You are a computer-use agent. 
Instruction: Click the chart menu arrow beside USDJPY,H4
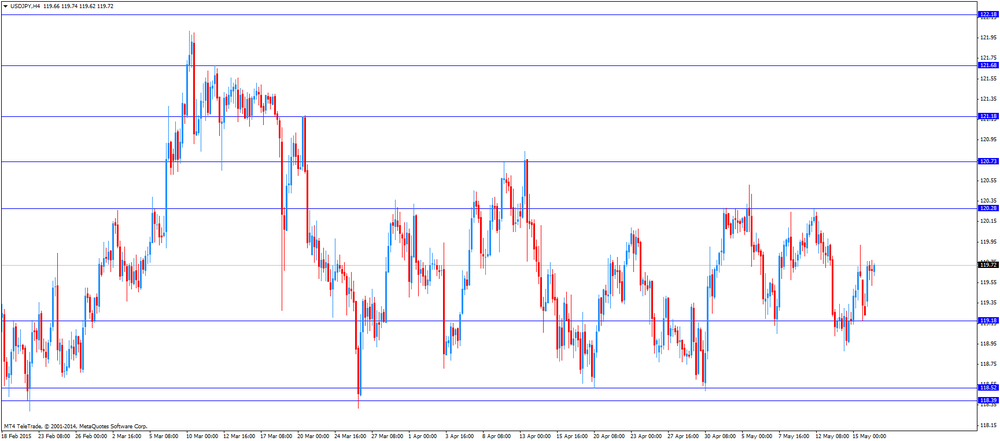pyautogui.click(x=5, y=5)
